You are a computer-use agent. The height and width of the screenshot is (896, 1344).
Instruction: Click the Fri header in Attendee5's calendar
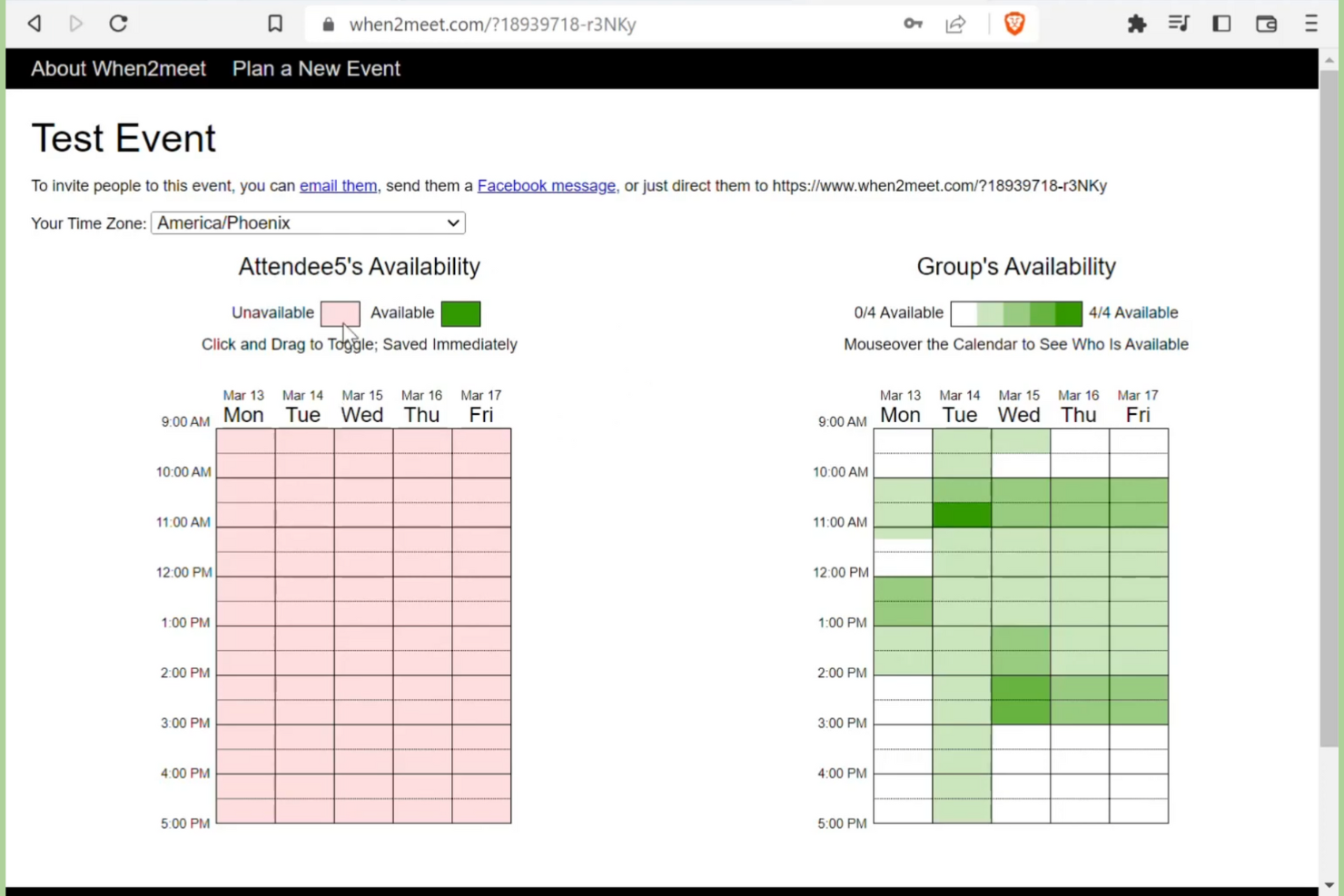480,415
